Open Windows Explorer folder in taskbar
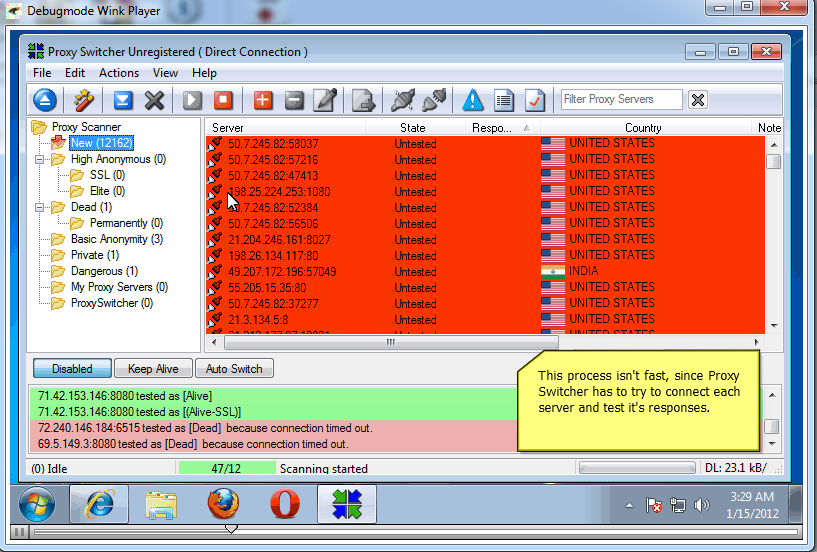Screen dimensions: 817x552 tap(161, 505)
